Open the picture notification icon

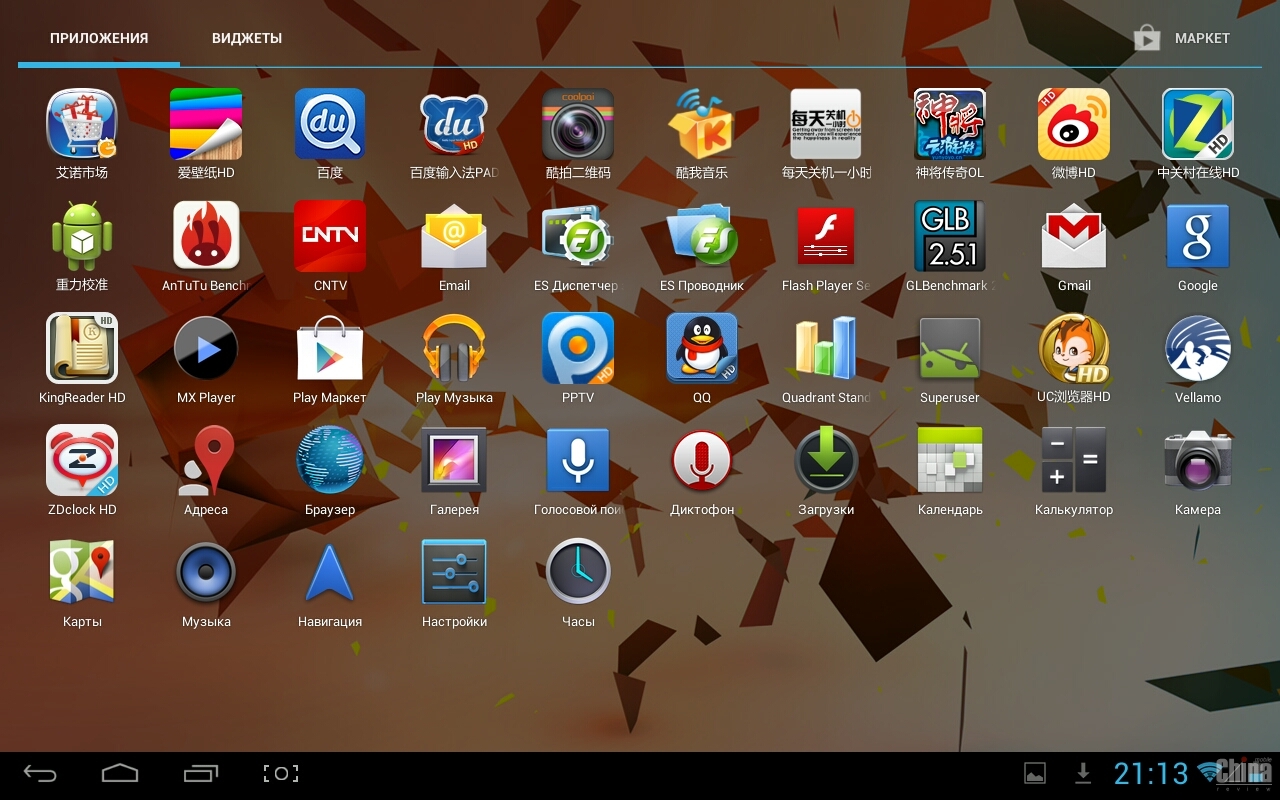[x=1035, y=773]
